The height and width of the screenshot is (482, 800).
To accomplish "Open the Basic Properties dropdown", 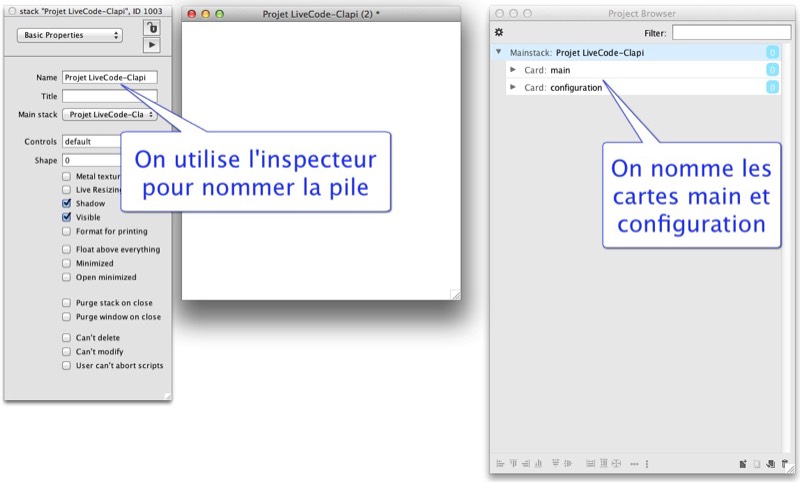I will click(69, 35).
